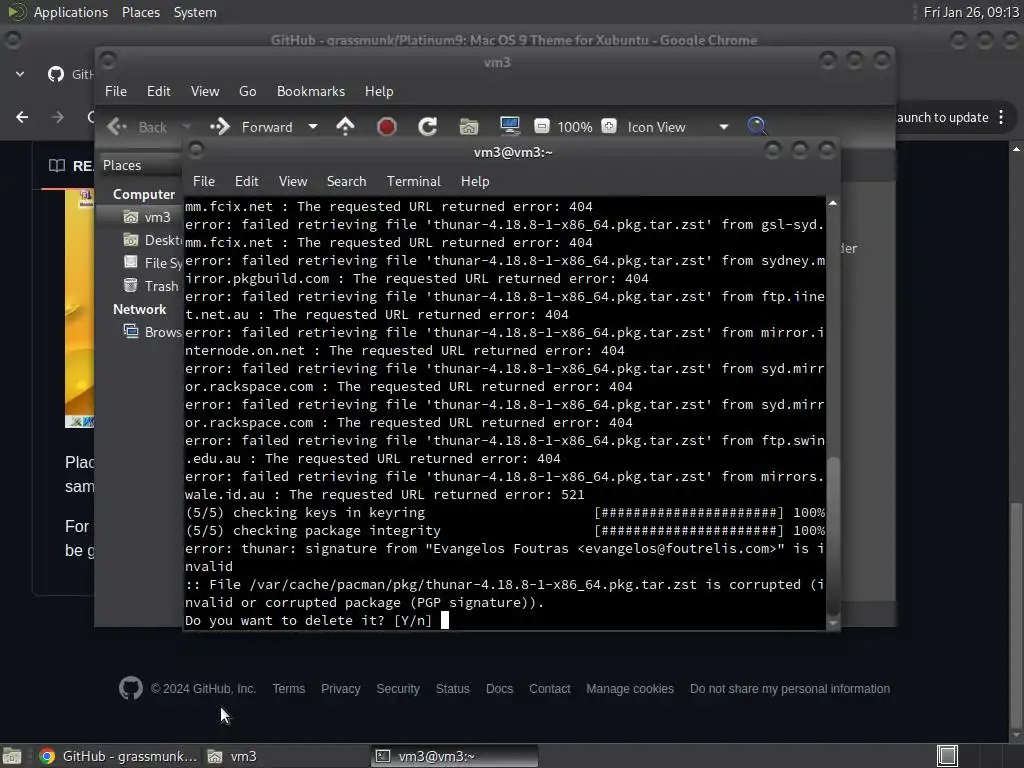Open System menu in top panel

click(195, 12)
